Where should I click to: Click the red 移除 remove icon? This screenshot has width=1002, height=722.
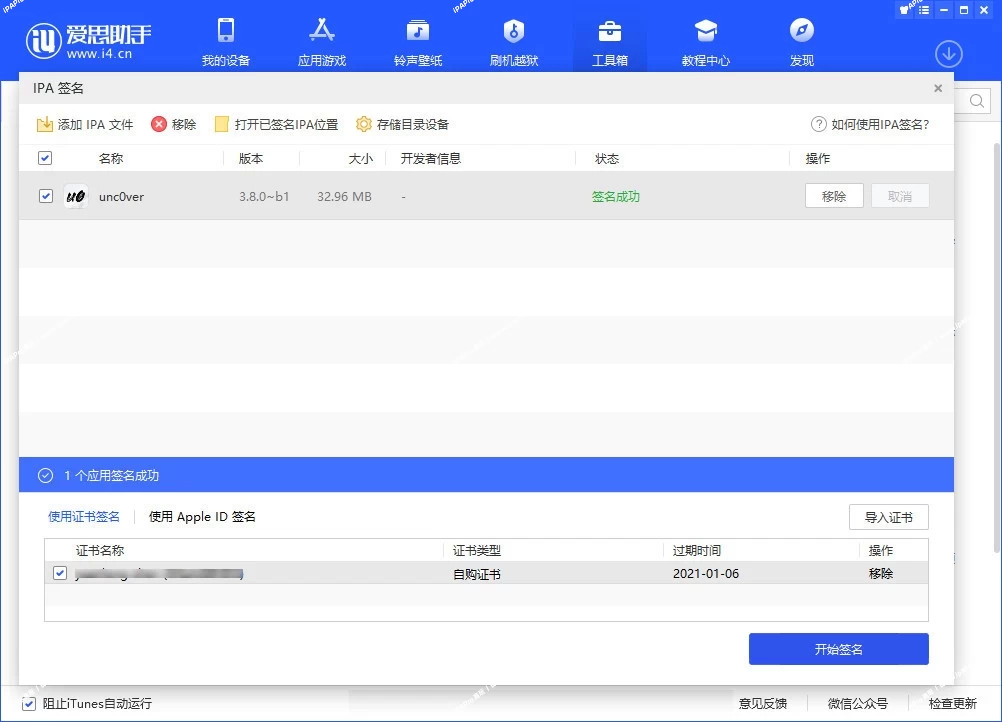tap(159, 124)
